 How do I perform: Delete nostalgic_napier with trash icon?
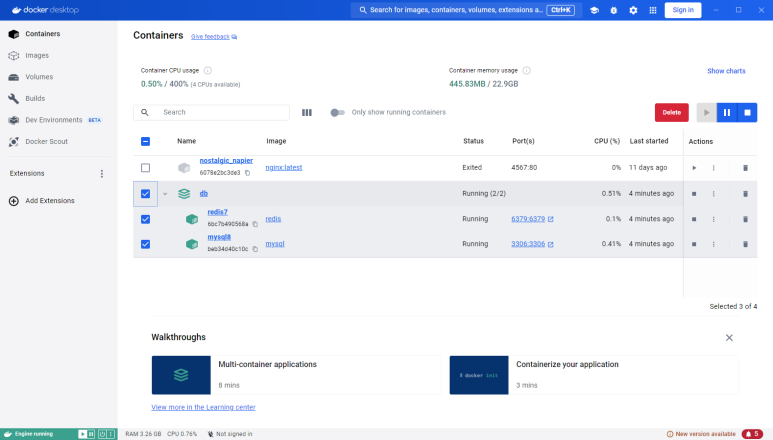pyautogui.click(x=745, y=168)
